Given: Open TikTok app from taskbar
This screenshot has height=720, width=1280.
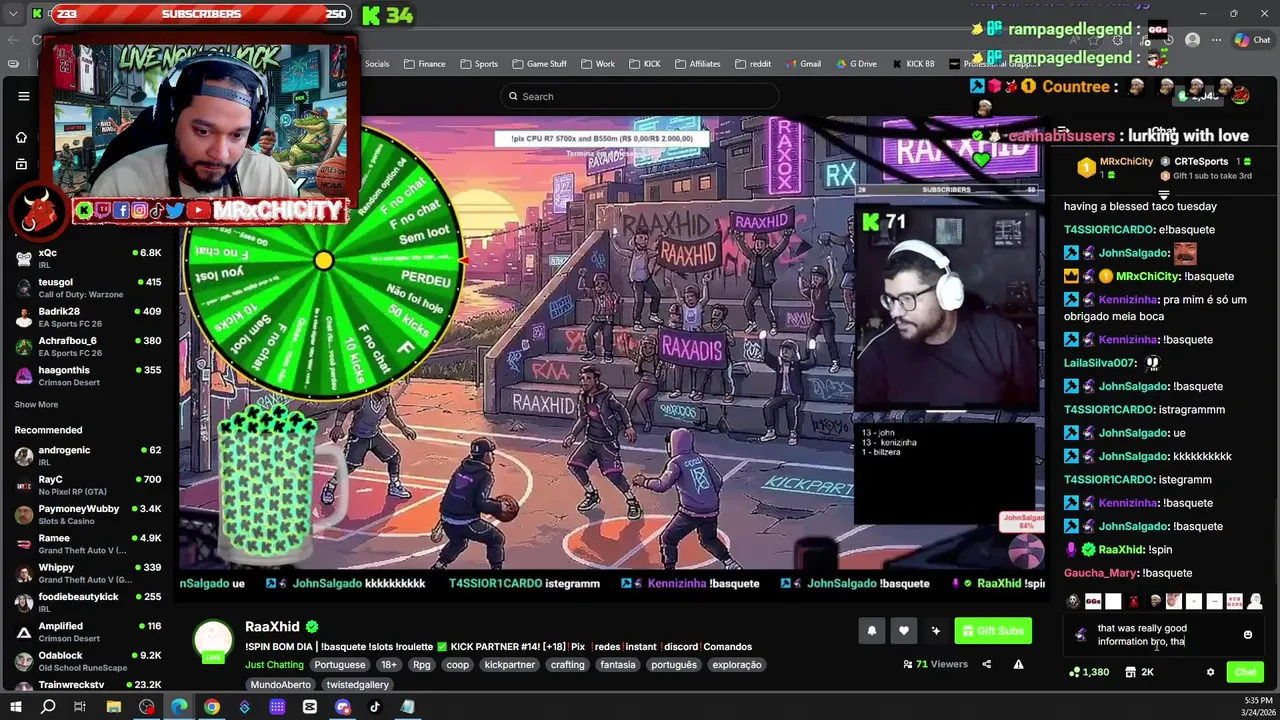Looking at the screenshot, I should [x=375, y=707].
